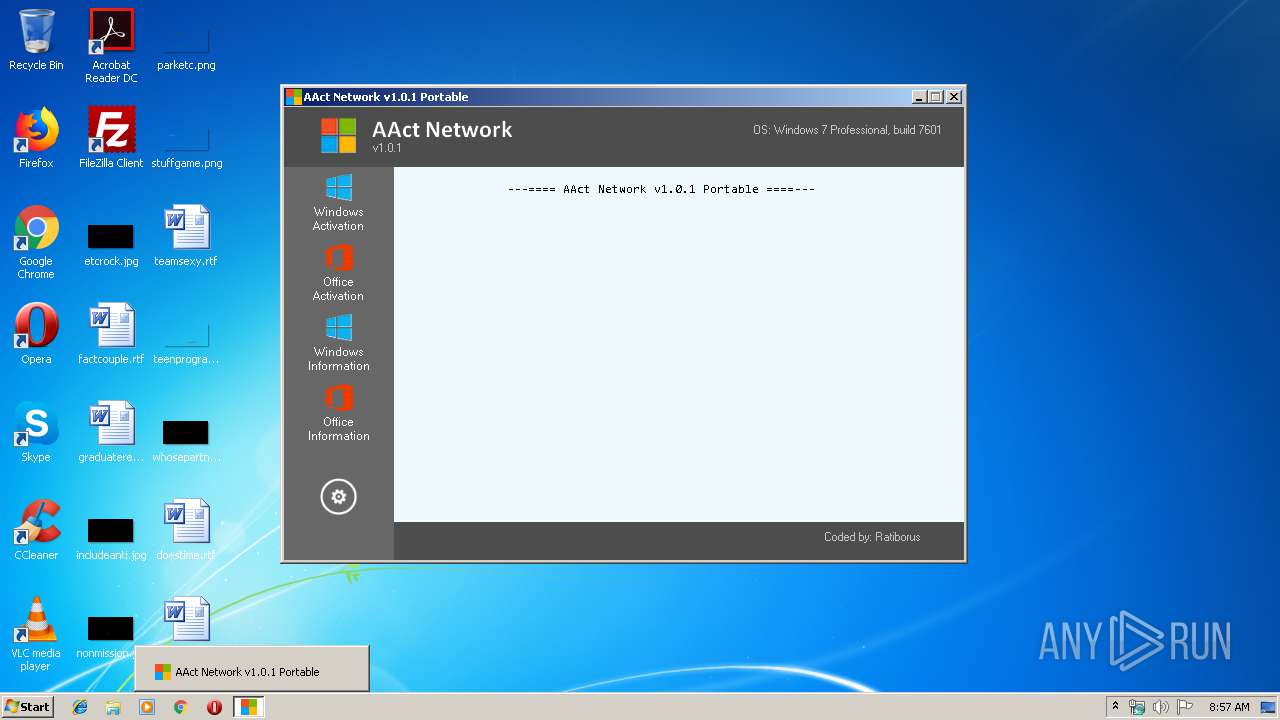The height and width of the screenshot is (720, 1280).
Task: Select teamsexy.rtf document on desktop
Action: [x=186, y=236]
